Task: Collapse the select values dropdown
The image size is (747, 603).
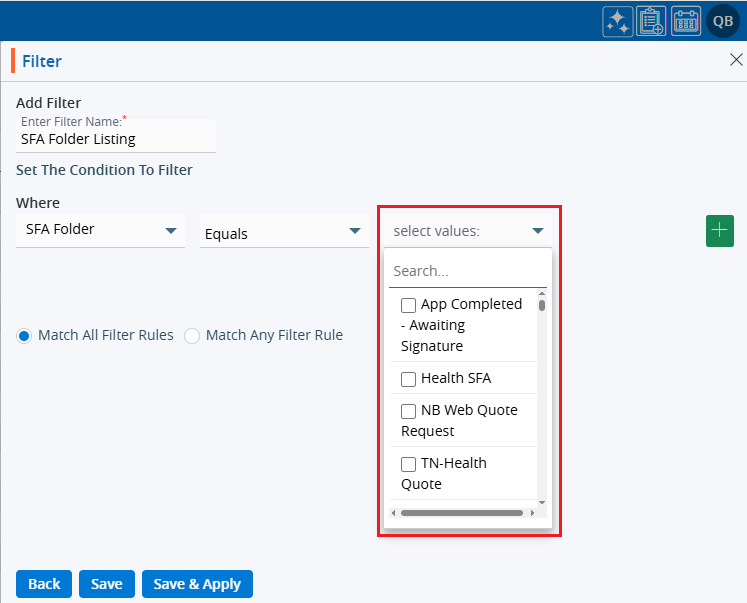Action: [538, 231]
